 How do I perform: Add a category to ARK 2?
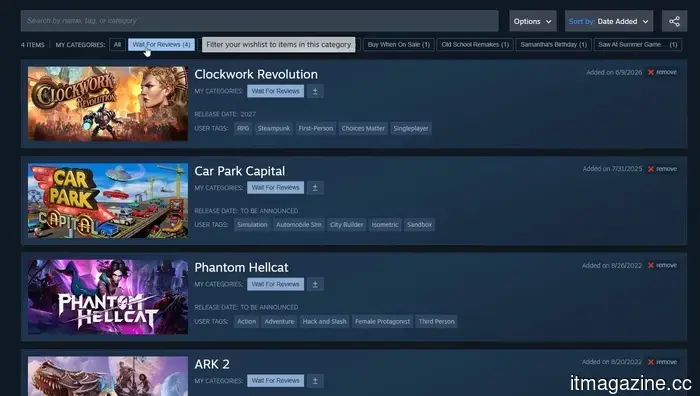[315, 381]
